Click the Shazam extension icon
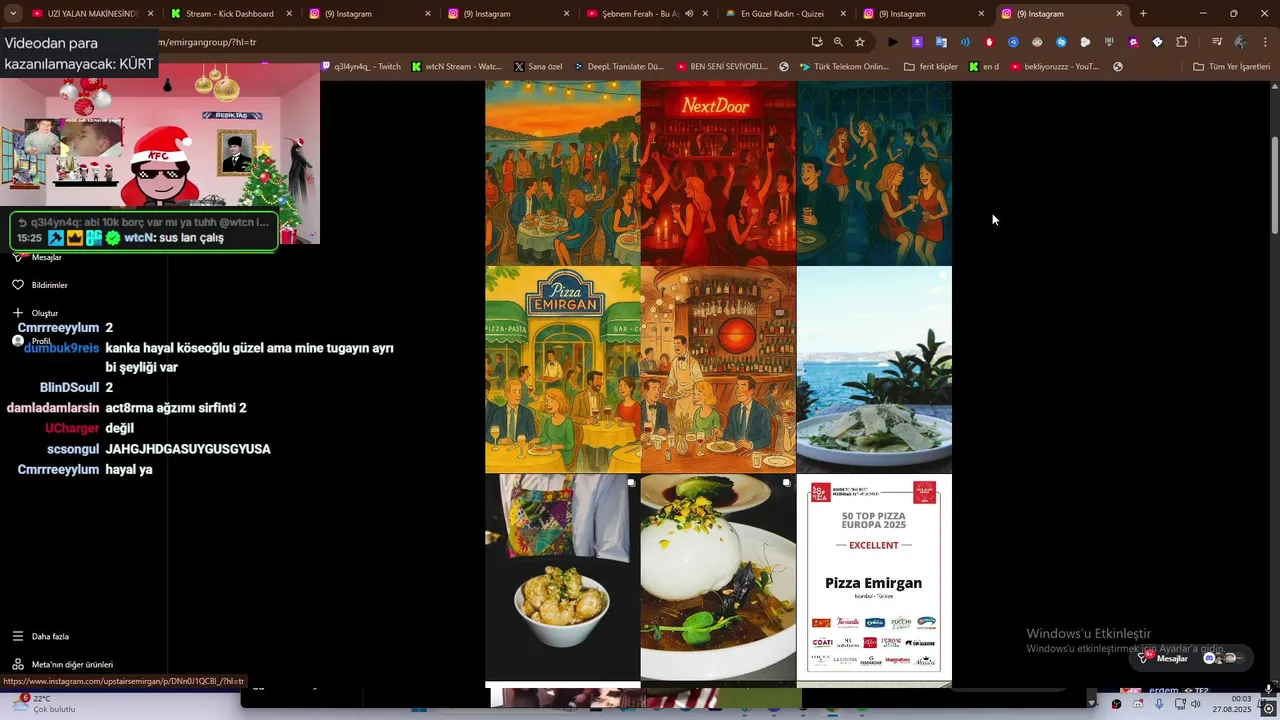The height and width of the screenshot is (720, 1280). tap(1061, 42)
